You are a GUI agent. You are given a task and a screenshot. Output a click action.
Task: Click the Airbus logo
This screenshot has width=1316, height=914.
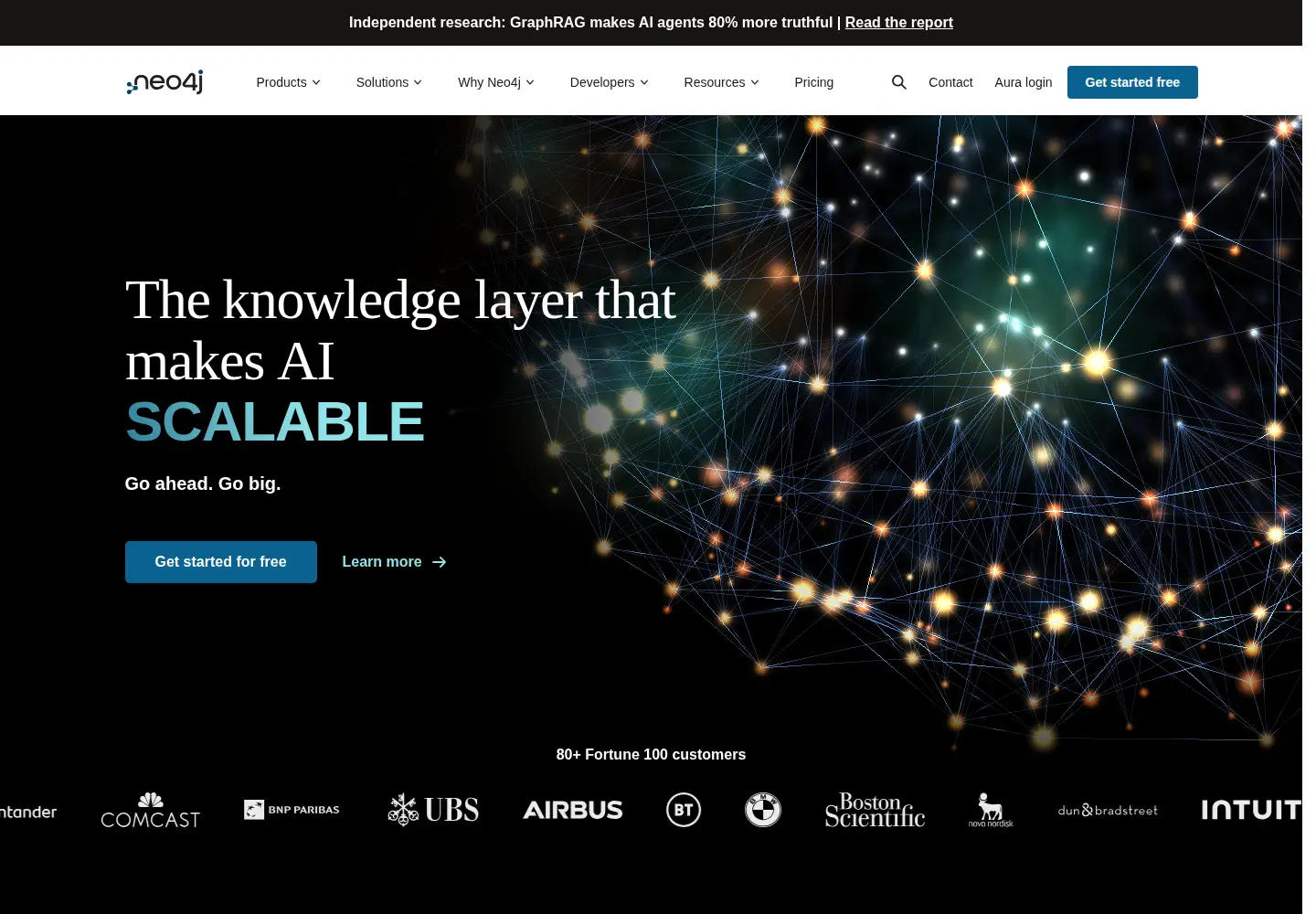click(573, 810)
